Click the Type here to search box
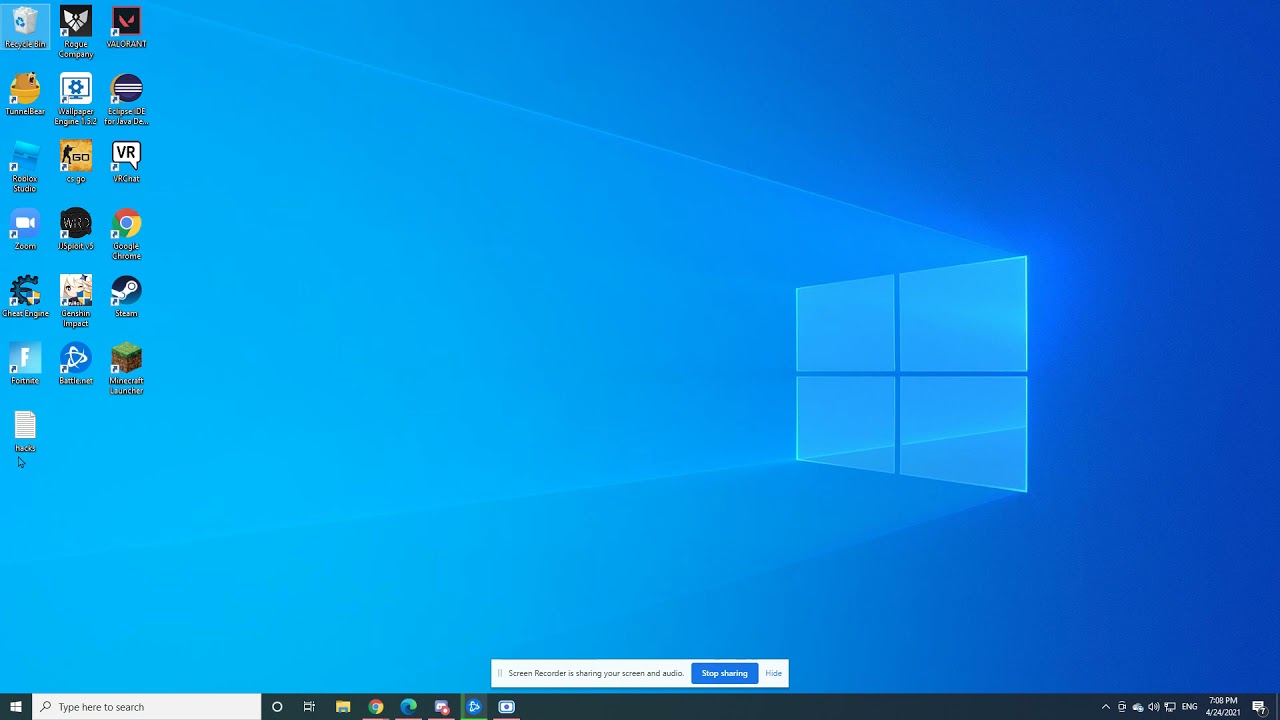 147,707
